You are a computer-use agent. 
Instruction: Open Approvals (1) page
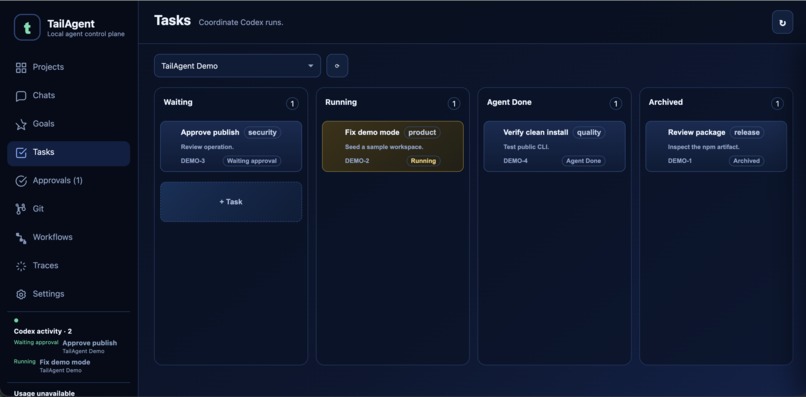(x=68, y=181)
